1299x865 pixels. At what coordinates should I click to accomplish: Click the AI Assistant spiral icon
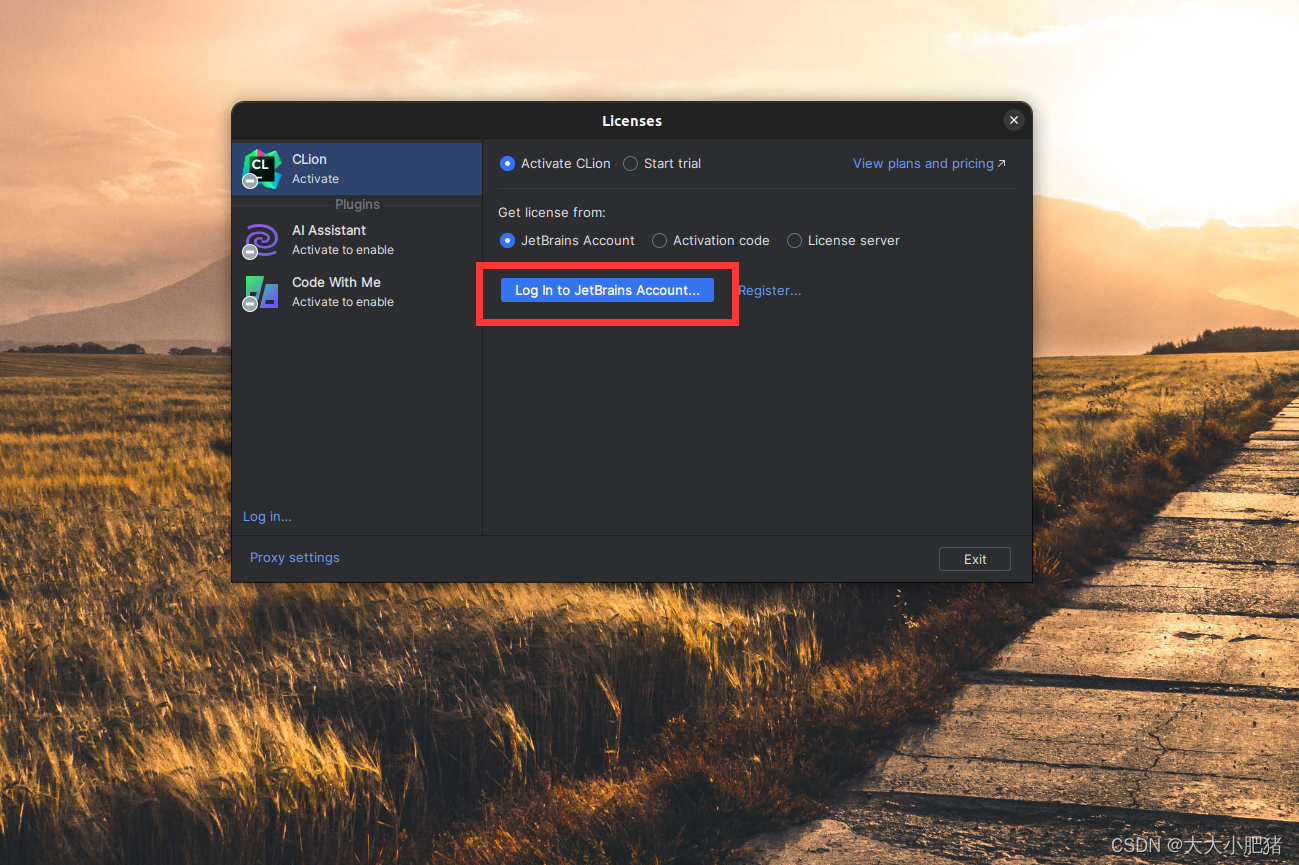tap(261, 240)
